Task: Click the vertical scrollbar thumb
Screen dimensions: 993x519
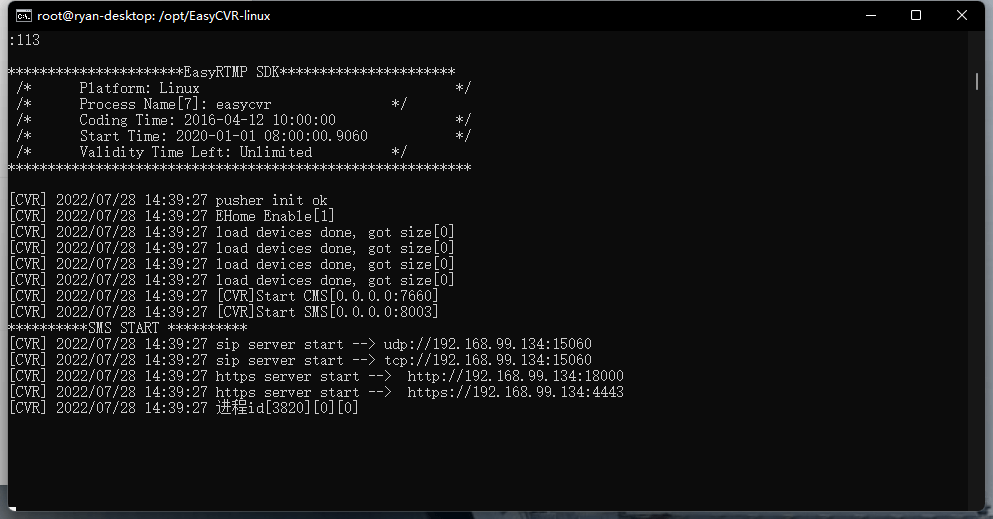Action: 977,81
